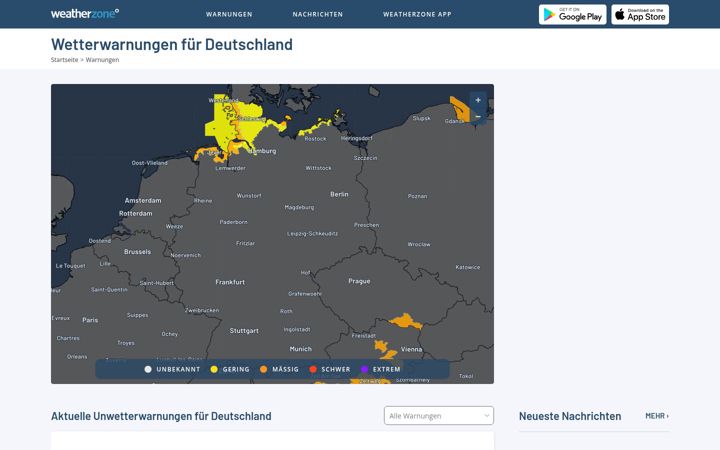The image size is (720, 450).
Task: Click the Wroclaw label on the map
Action: (x=419, y=244)
